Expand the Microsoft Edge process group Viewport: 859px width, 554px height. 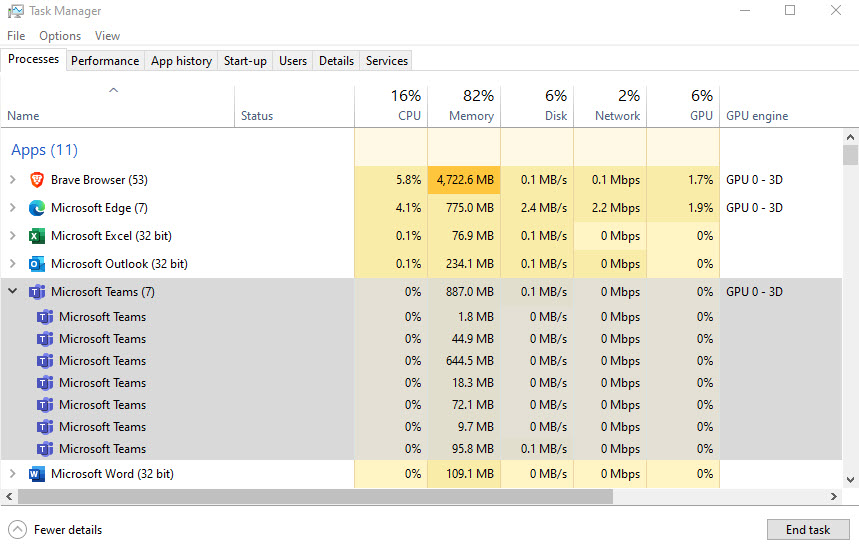point(13,208)
